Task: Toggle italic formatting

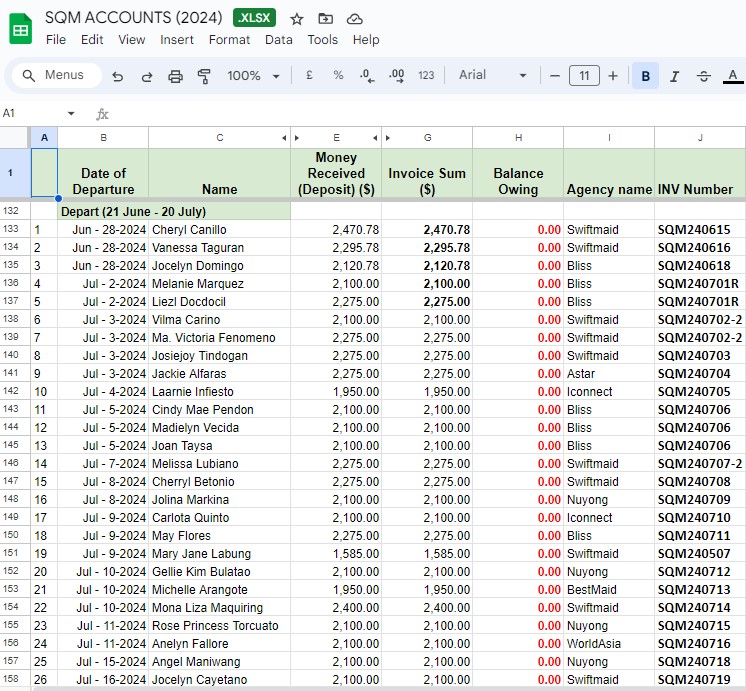Action: pyautogui.click(x=674, y=76)
